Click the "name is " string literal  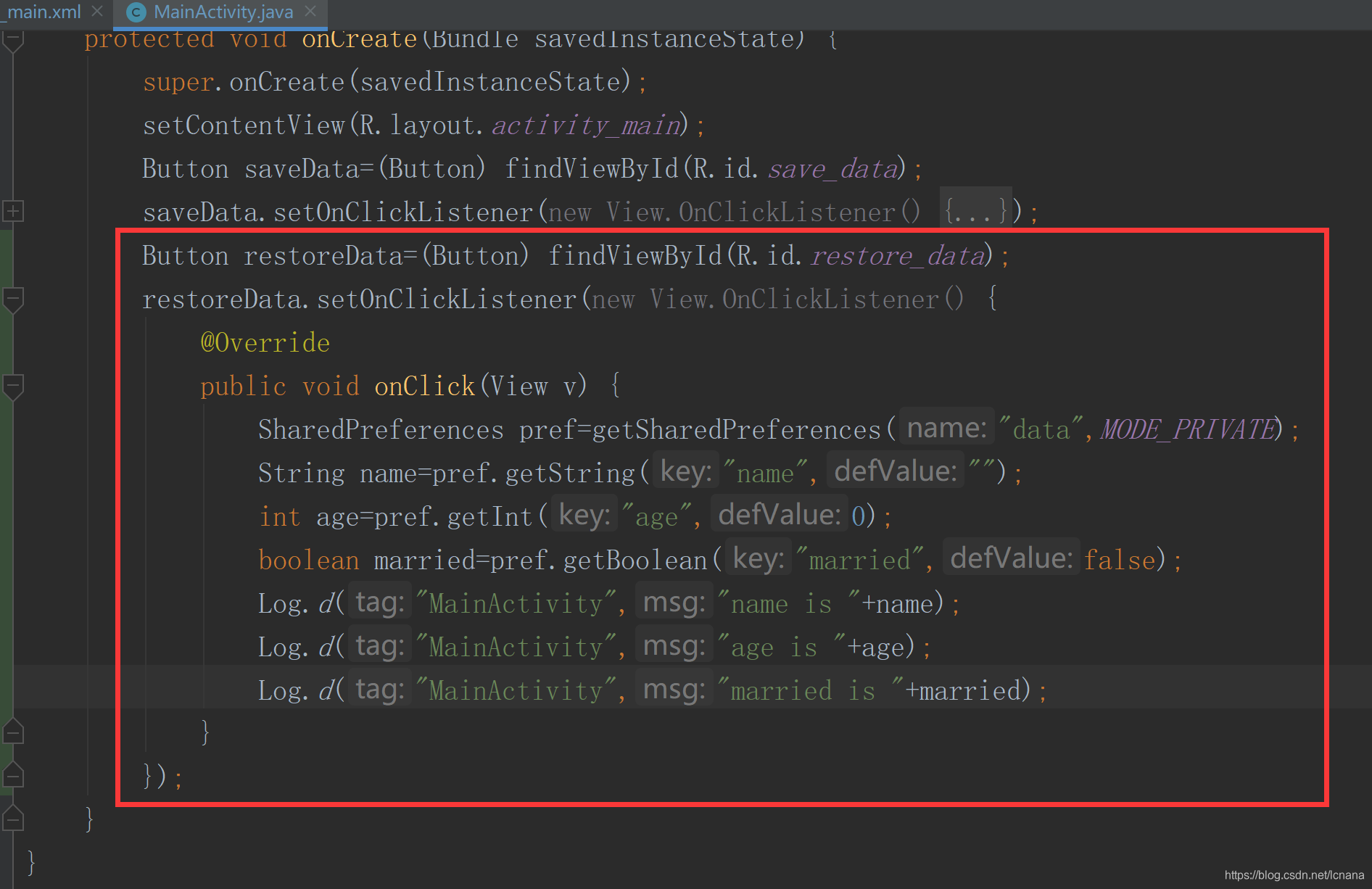(x=788, y=603)
